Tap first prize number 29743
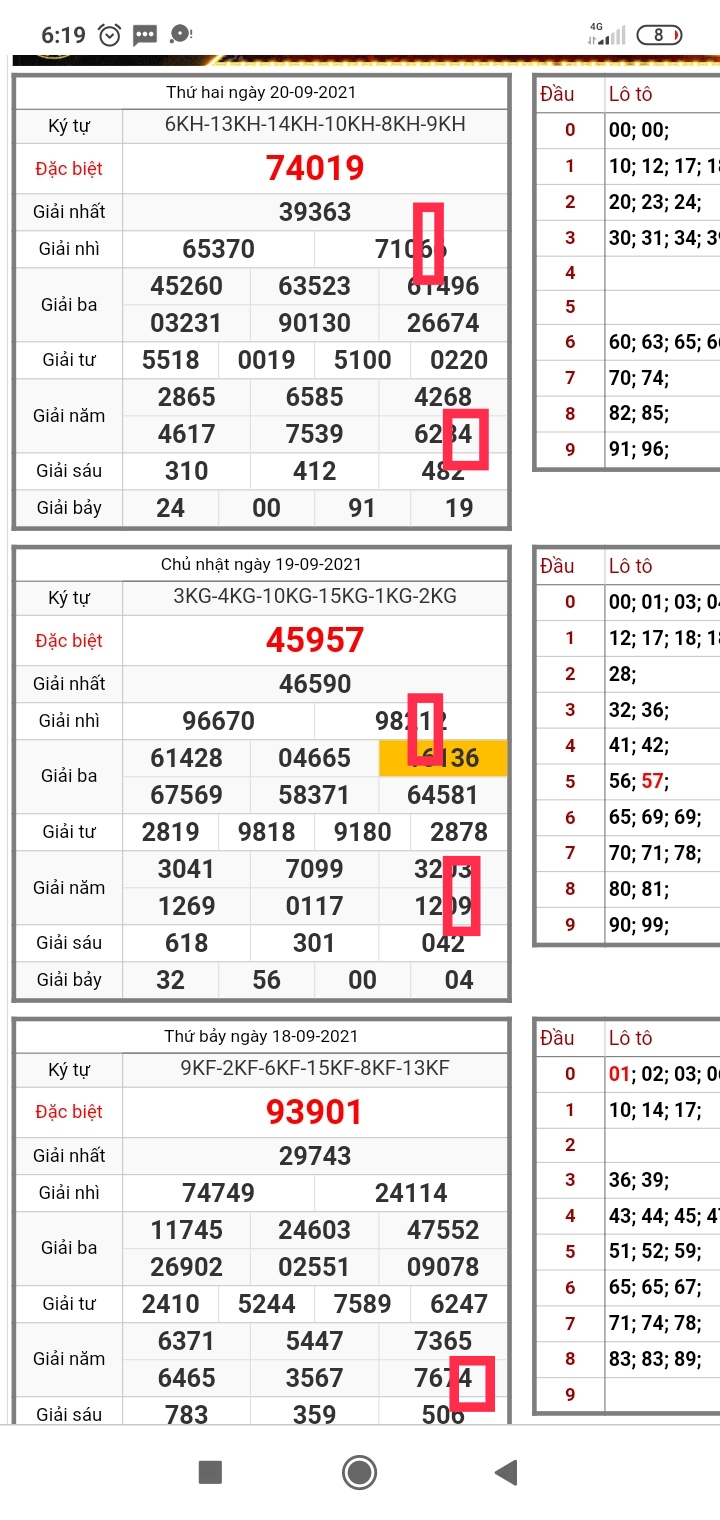720x1520 pixels. (315, 1156)
